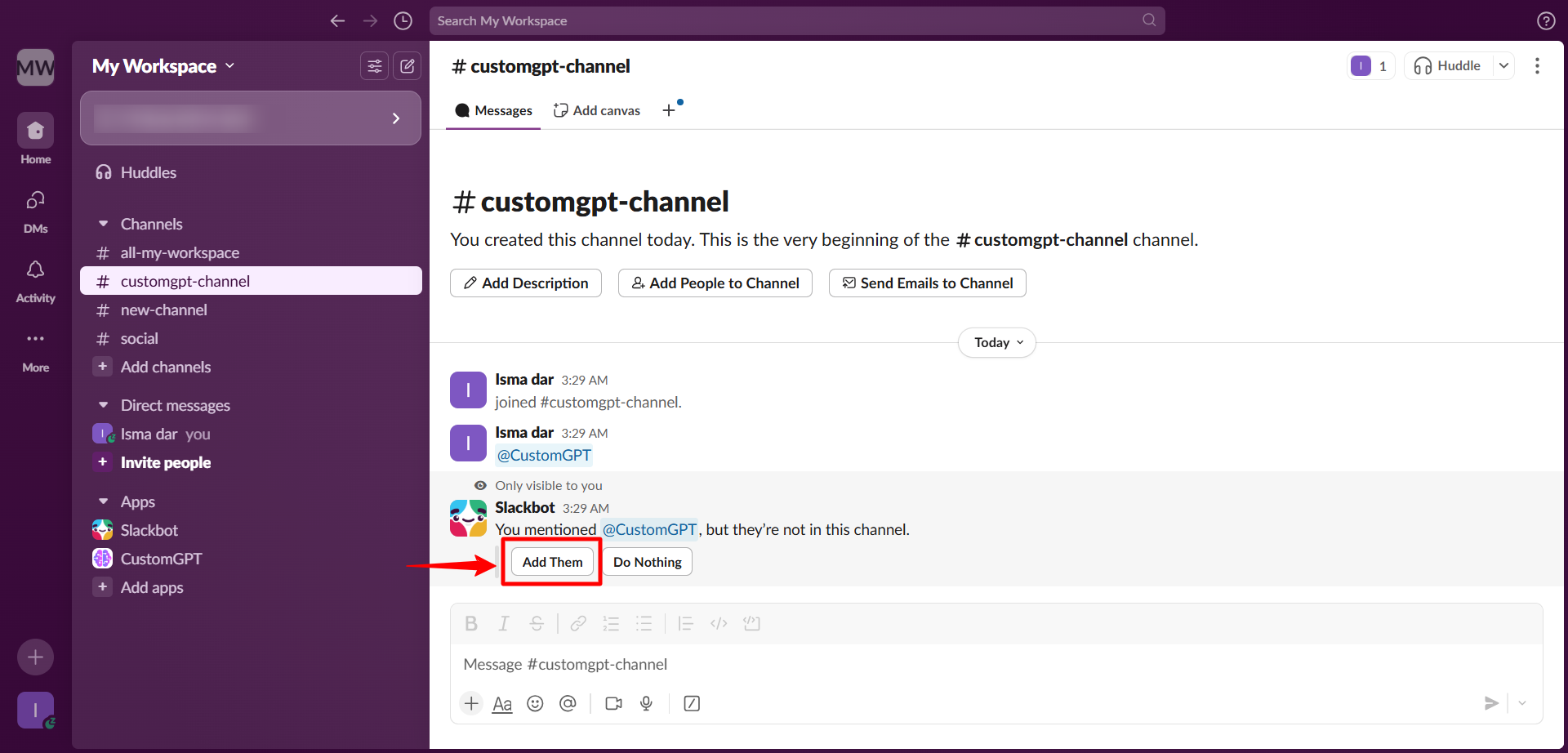
Task: Toggle the Aa formatting toolbar
Action: 502,703
